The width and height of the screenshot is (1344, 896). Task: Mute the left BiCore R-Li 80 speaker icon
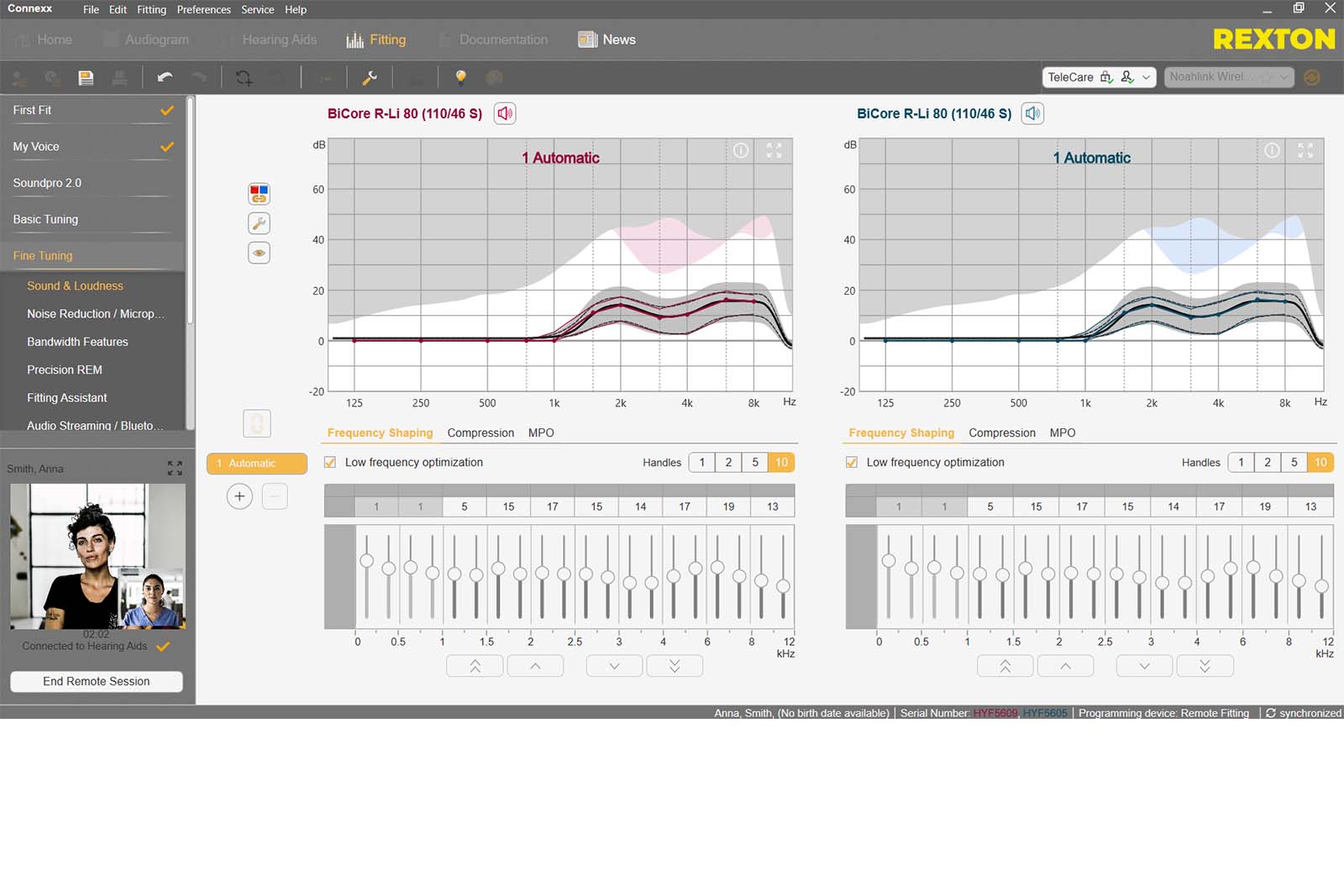pyautogui.click(x=504, y=113)
